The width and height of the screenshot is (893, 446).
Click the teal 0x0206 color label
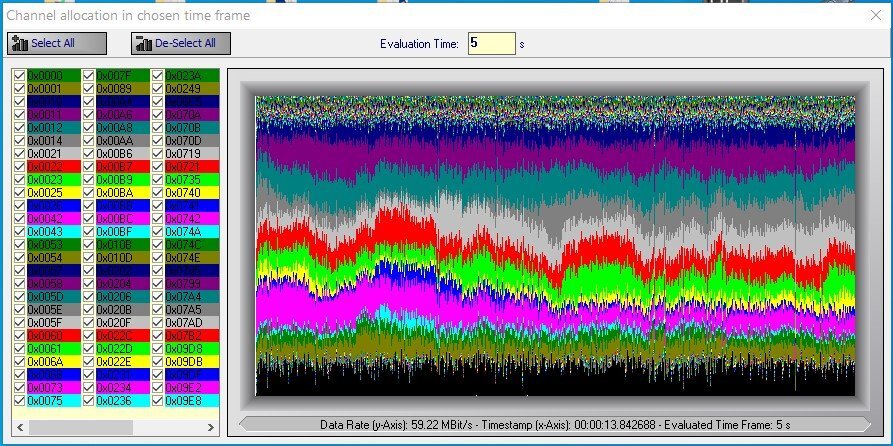[x=122, y=297]
